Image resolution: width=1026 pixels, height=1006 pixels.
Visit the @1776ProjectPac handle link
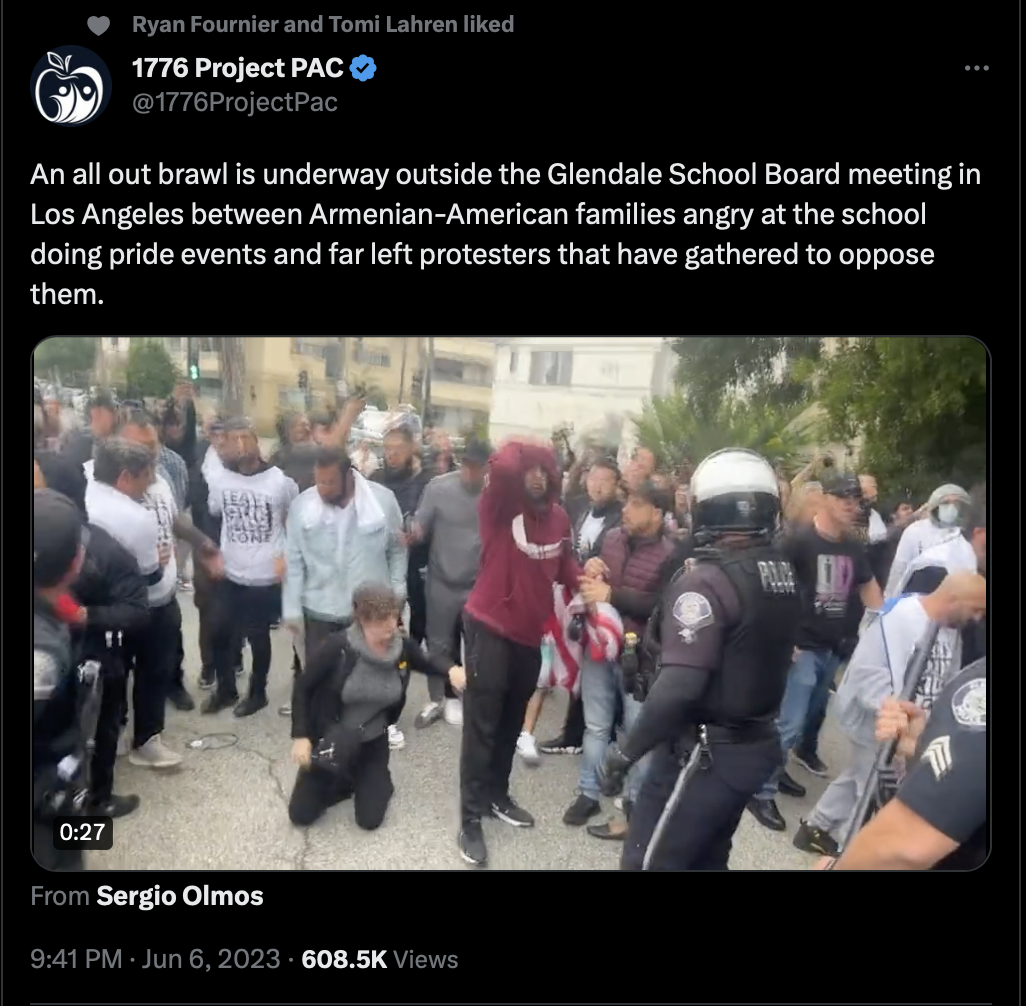235,102
